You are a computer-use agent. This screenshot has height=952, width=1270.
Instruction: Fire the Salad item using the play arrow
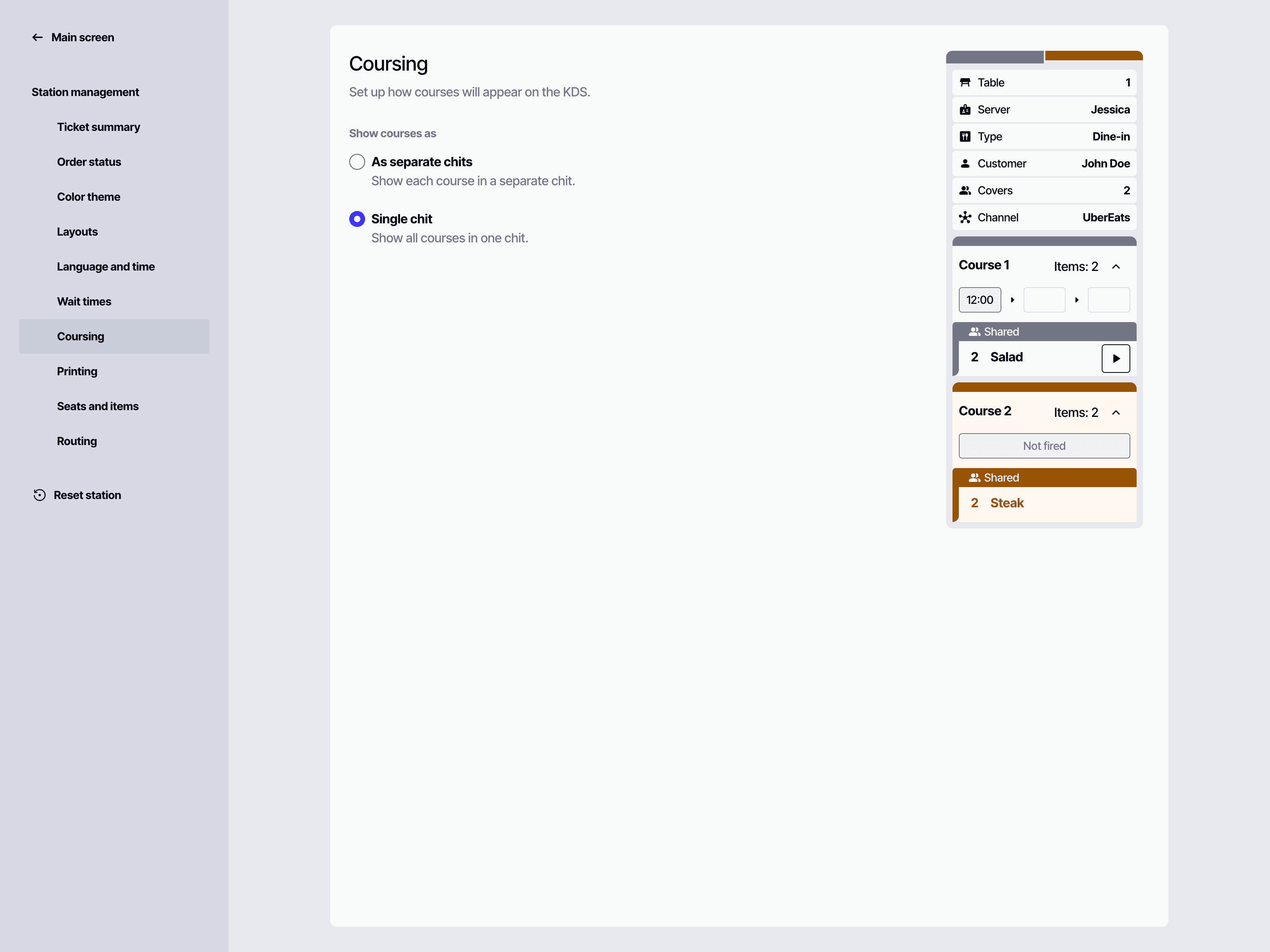[1116, 358]
